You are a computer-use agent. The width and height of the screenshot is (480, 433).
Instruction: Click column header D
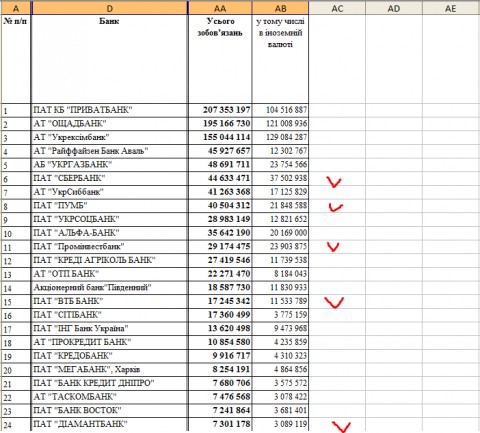[110, 8]
